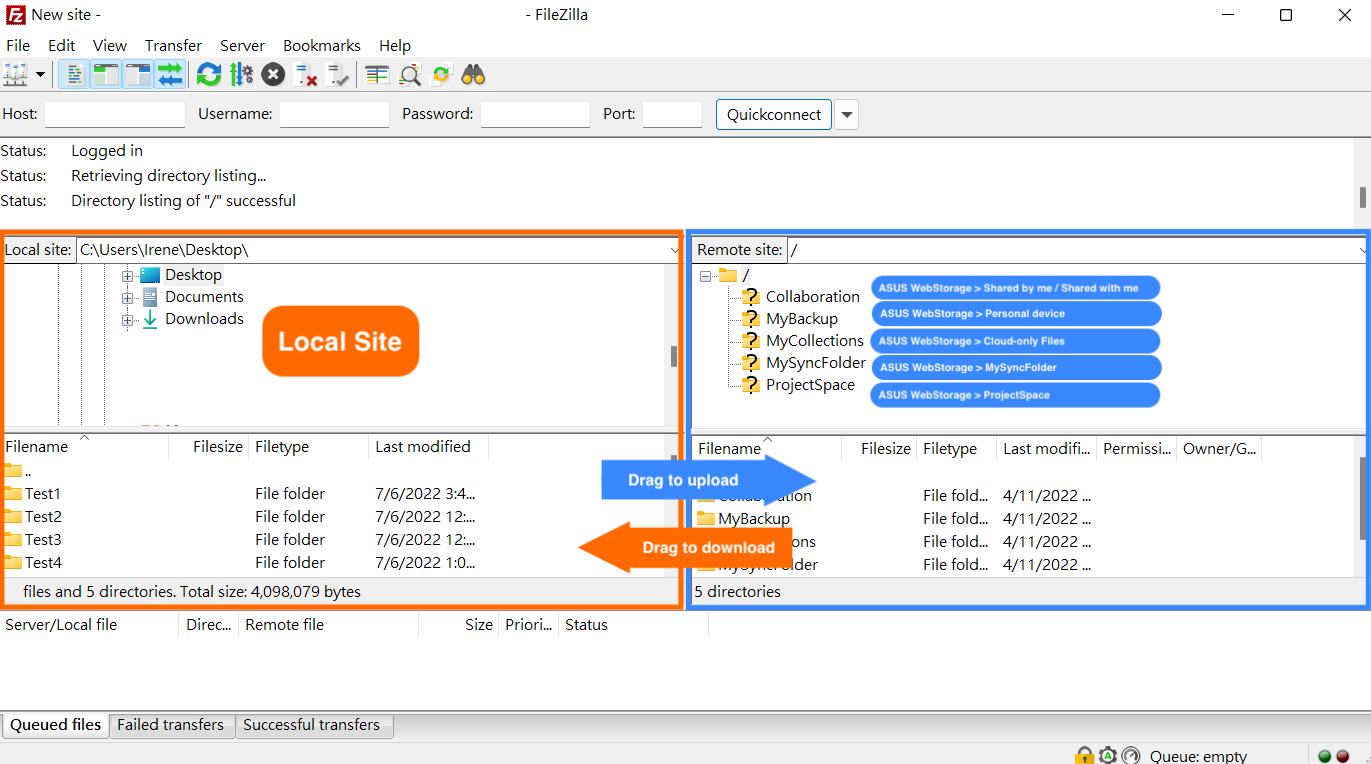Toggle remote directory tree display

tap(138, 74)
